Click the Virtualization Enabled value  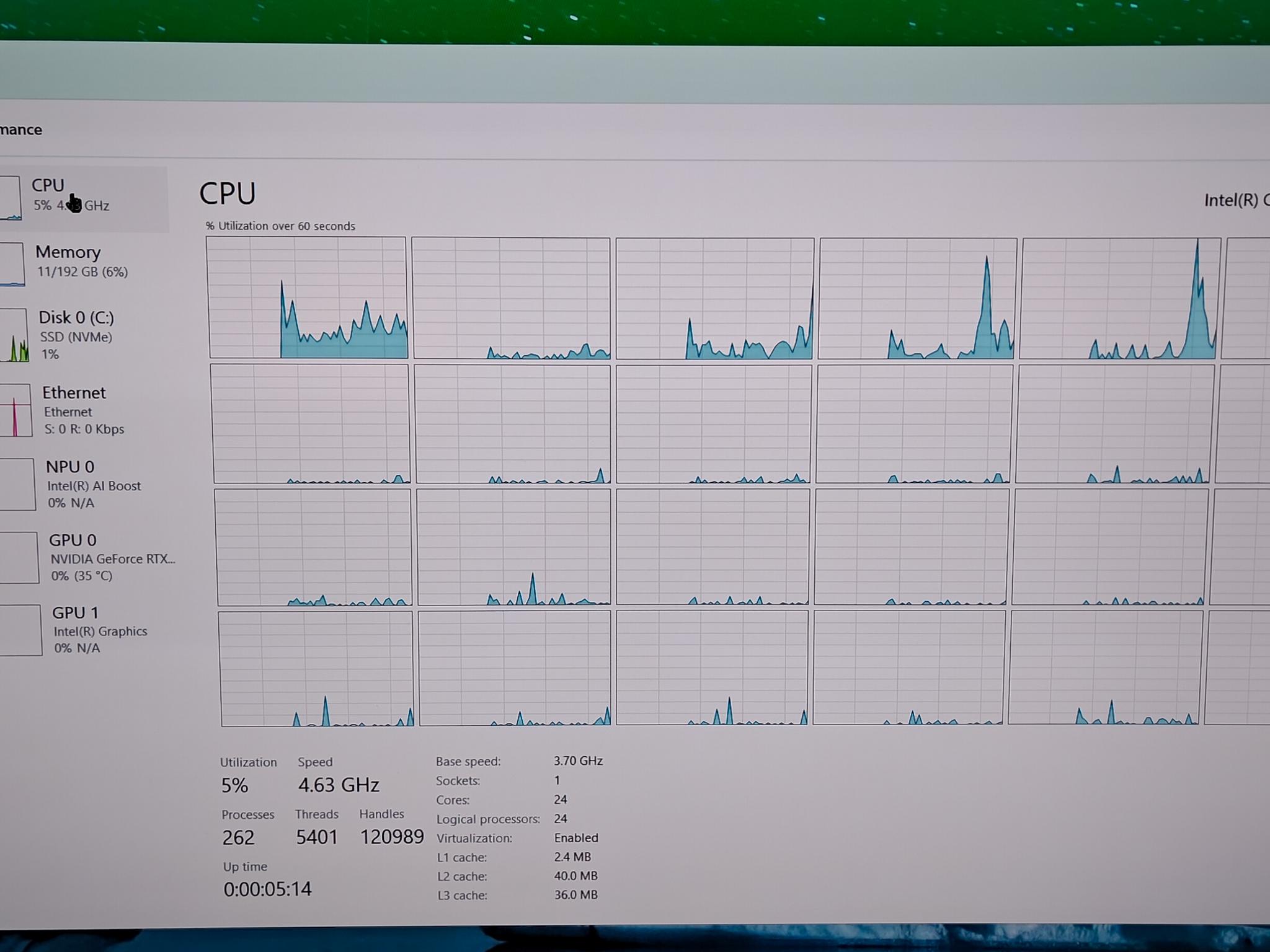[576, 837]
